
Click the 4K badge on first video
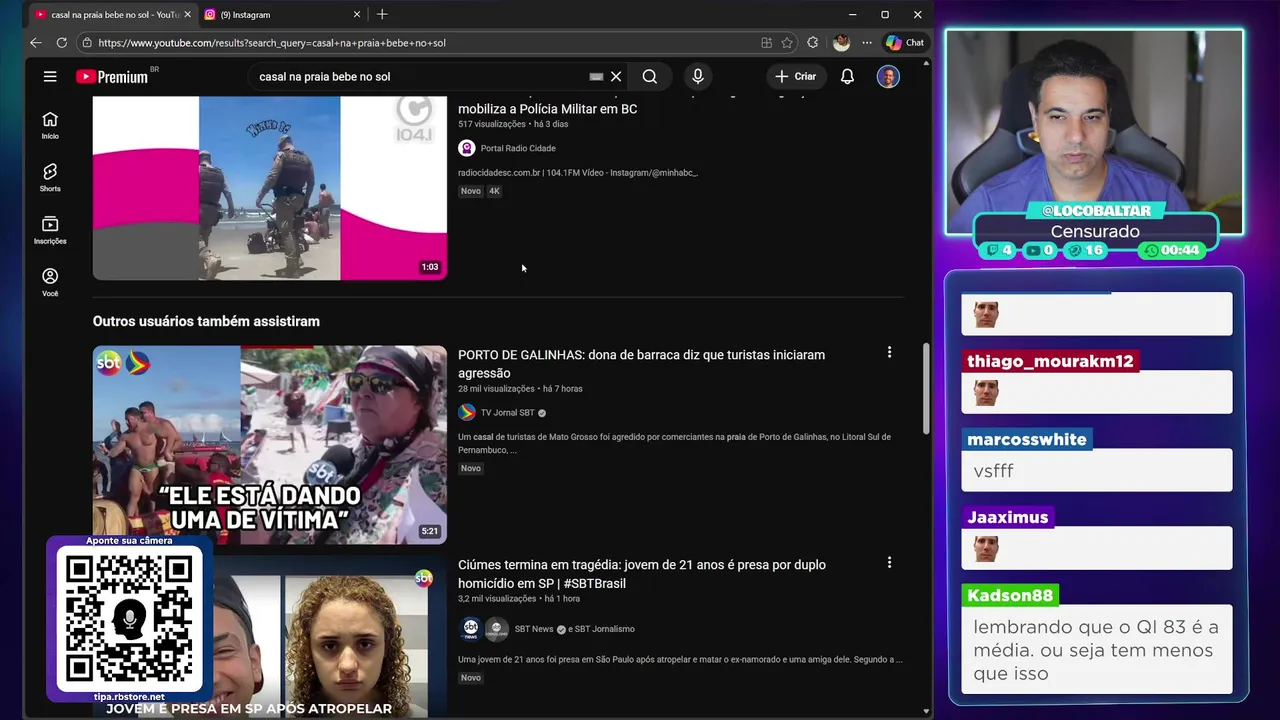494,191
